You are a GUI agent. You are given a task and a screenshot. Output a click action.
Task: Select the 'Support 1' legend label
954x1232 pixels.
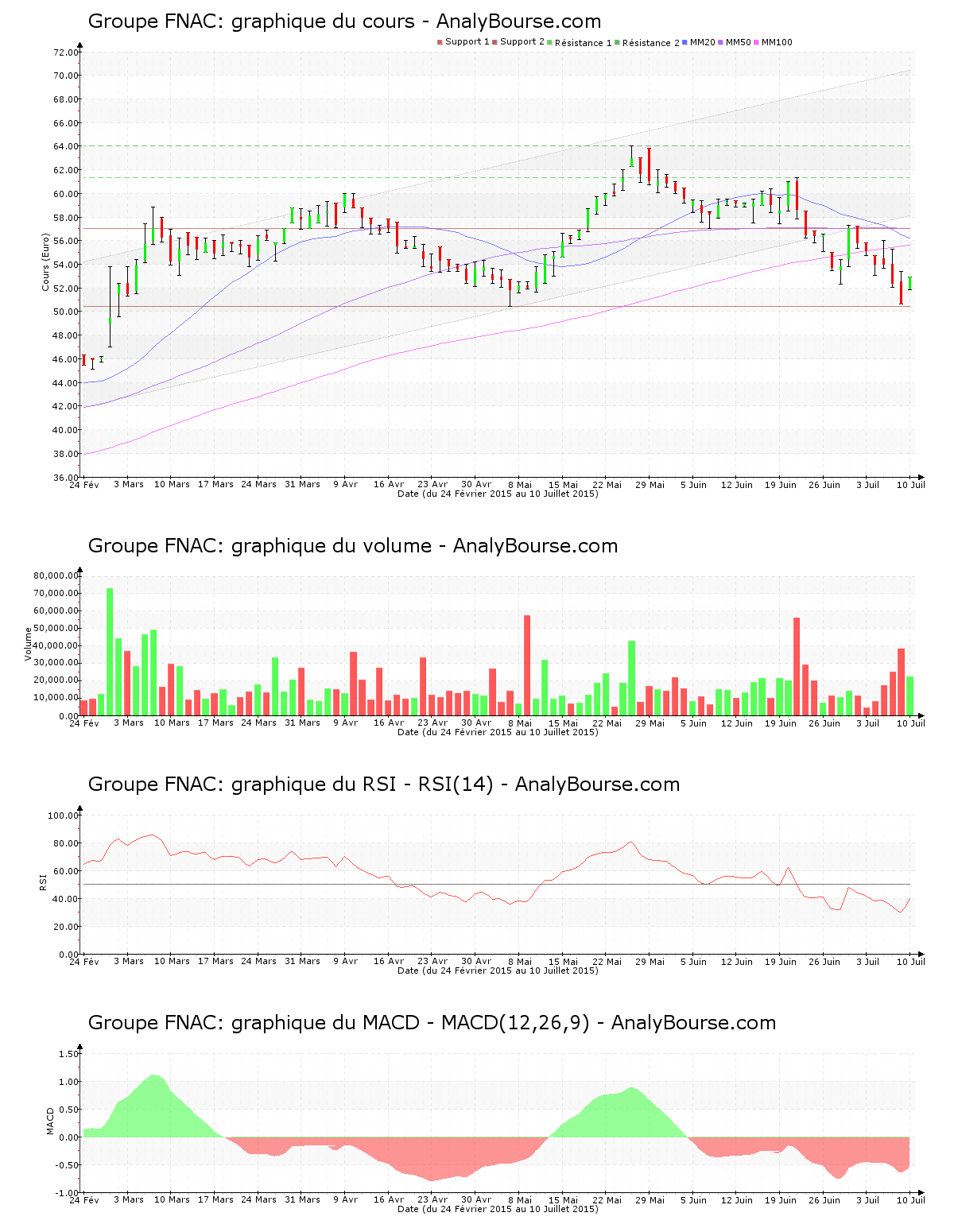[x=467, y=42]
